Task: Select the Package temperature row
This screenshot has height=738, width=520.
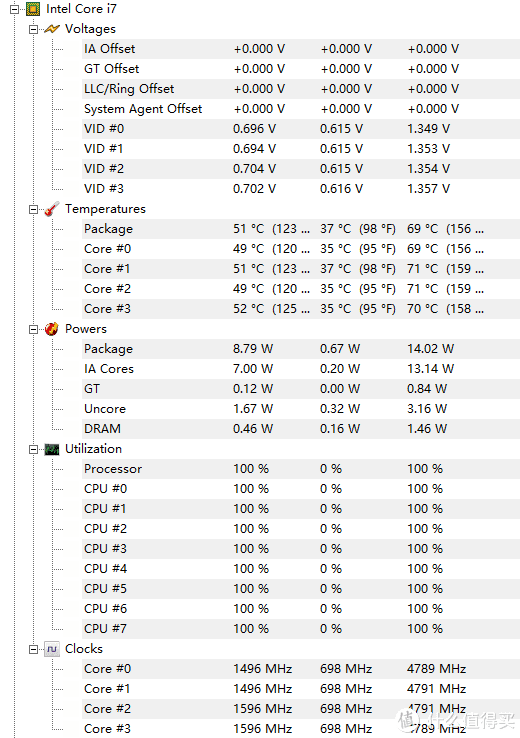Action: click(x=301, y=229)
